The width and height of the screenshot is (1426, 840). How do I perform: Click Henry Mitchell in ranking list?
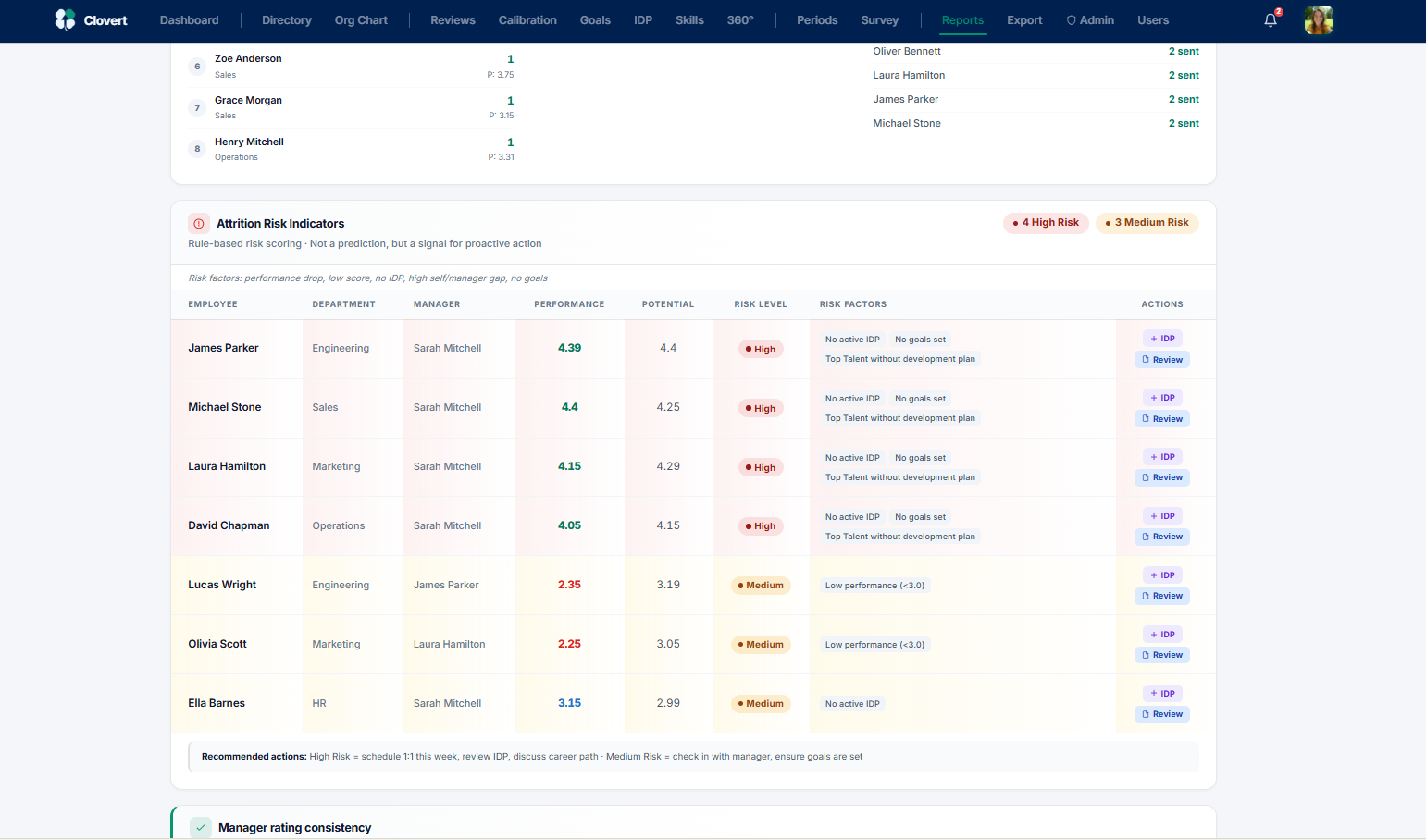(x=249, y=142)
